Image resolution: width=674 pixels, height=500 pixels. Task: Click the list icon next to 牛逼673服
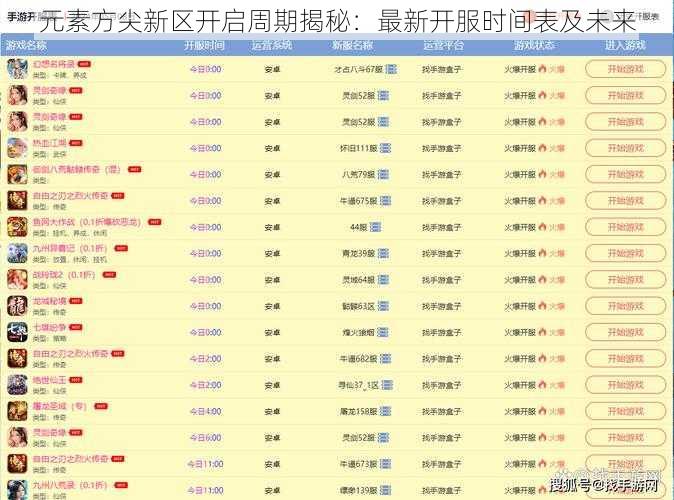386,464
